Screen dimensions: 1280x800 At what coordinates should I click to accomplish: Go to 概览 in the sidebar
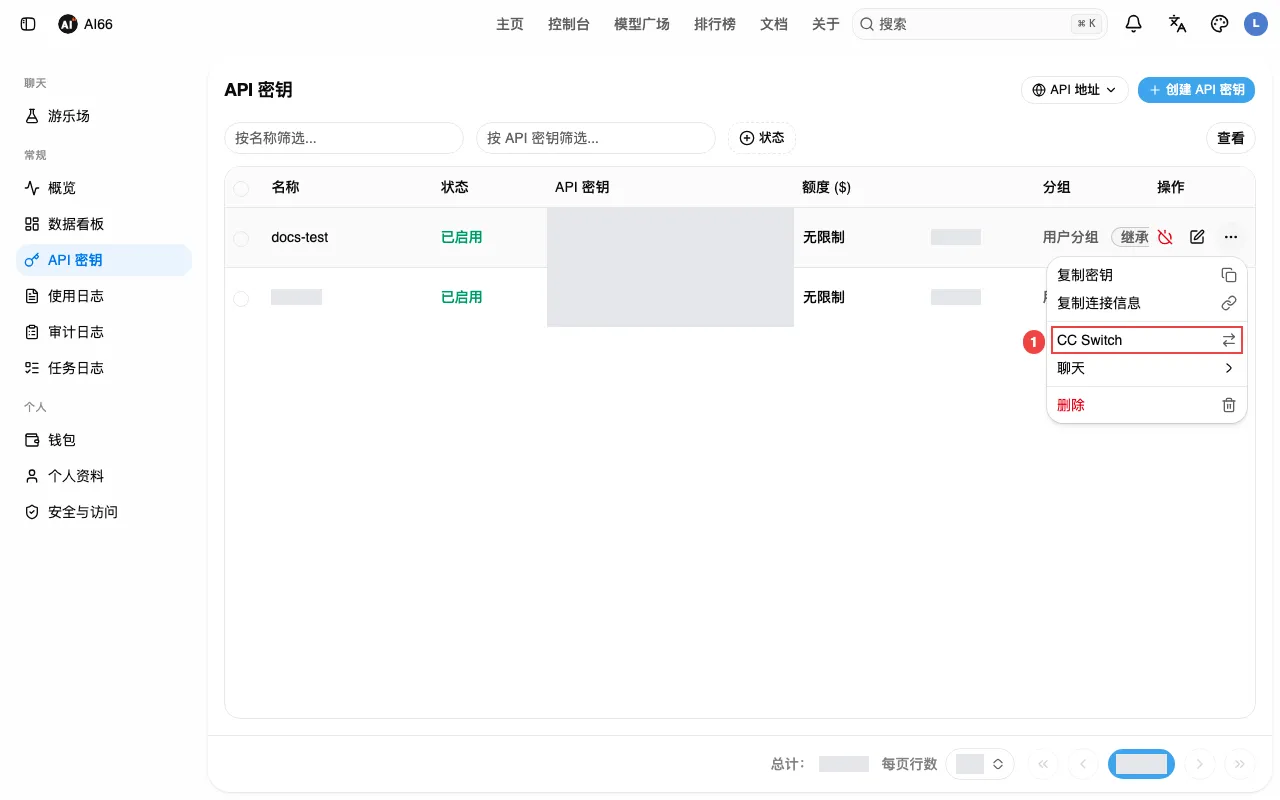click(x=104, y=188)
